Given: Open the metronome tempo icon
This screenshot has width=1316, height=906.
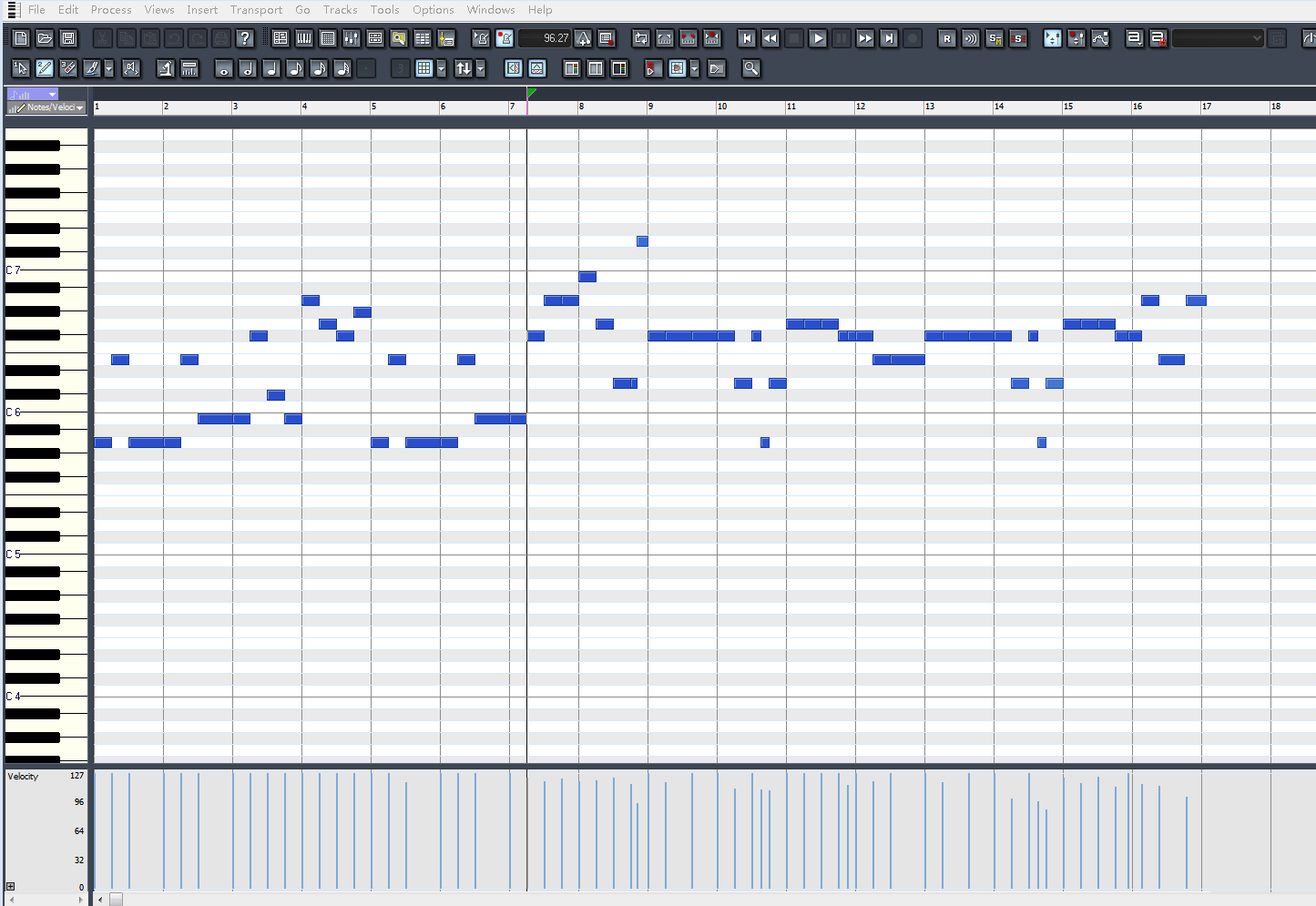Looking at the screenshot, I should click(584, 38).
